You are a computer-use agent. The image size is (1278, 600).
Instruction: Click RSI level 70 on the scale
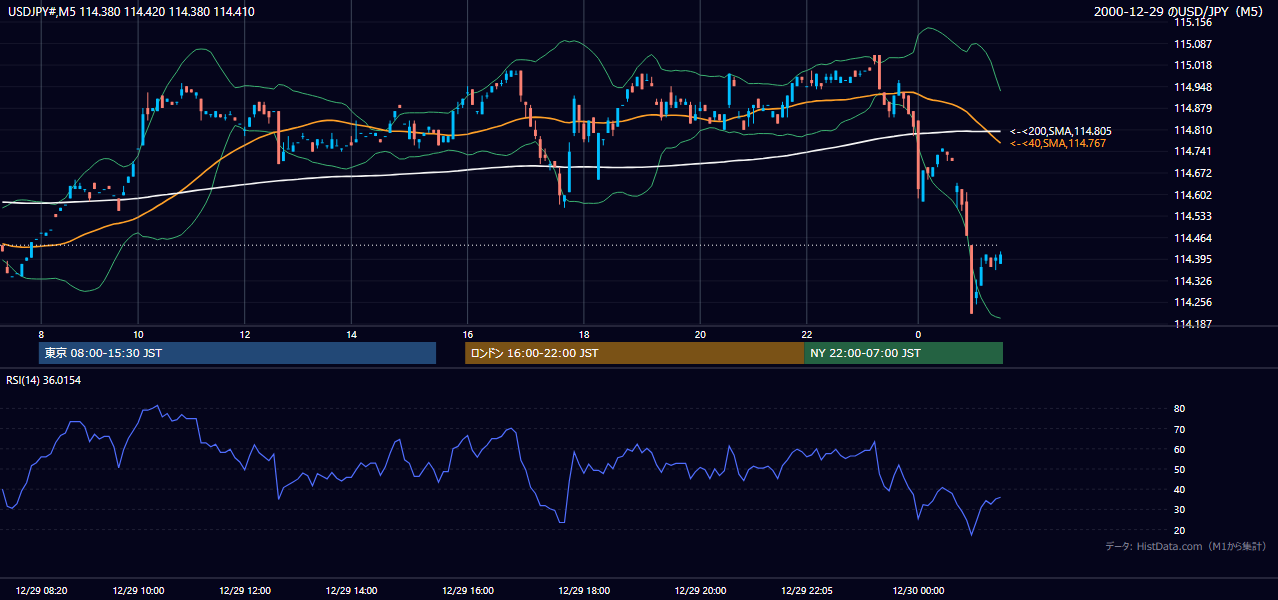[1179, 429]
